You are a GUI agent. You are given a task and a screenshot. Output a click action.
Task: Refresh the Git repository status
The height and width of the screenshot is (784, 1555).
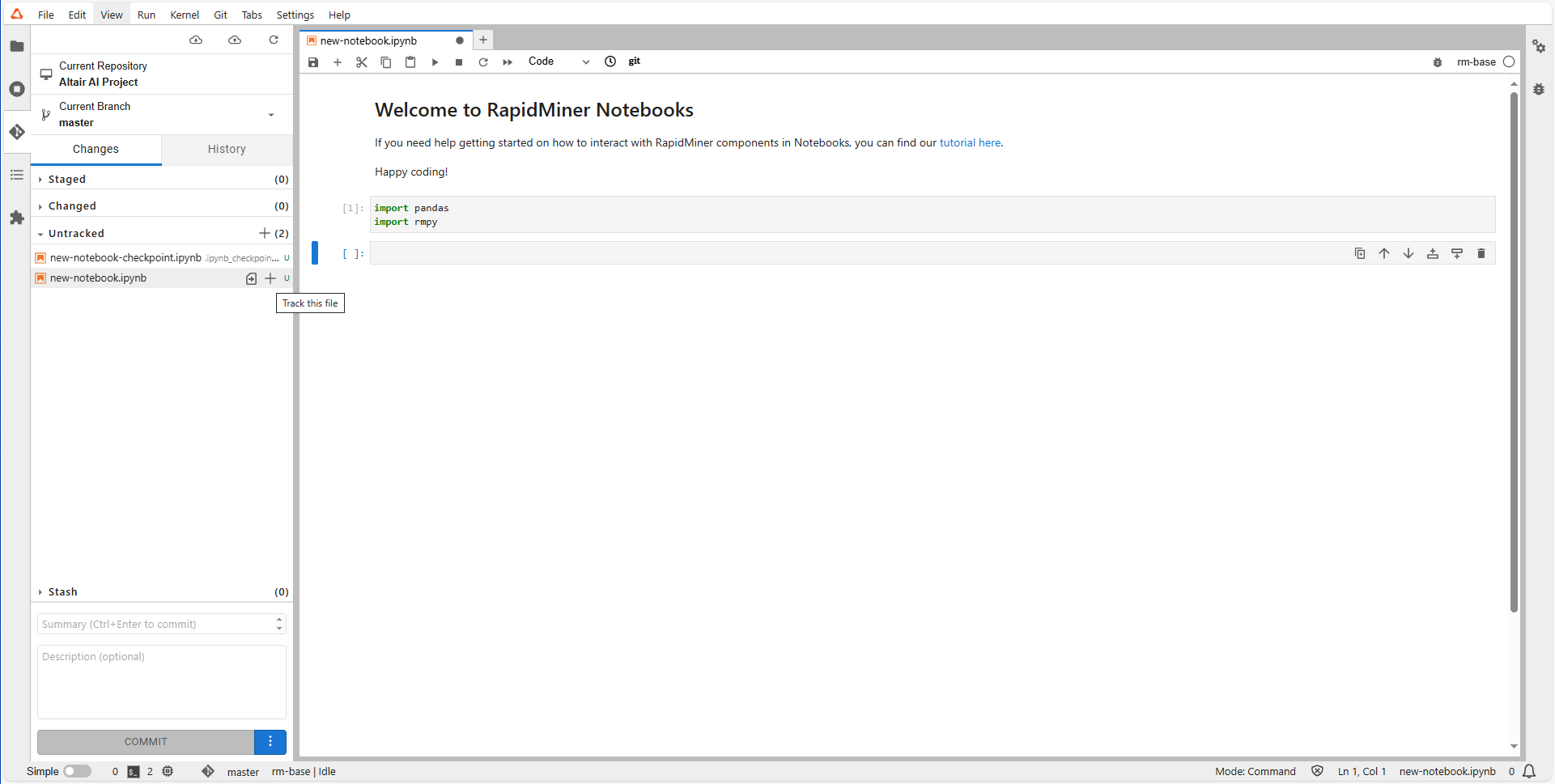(274, 40)
